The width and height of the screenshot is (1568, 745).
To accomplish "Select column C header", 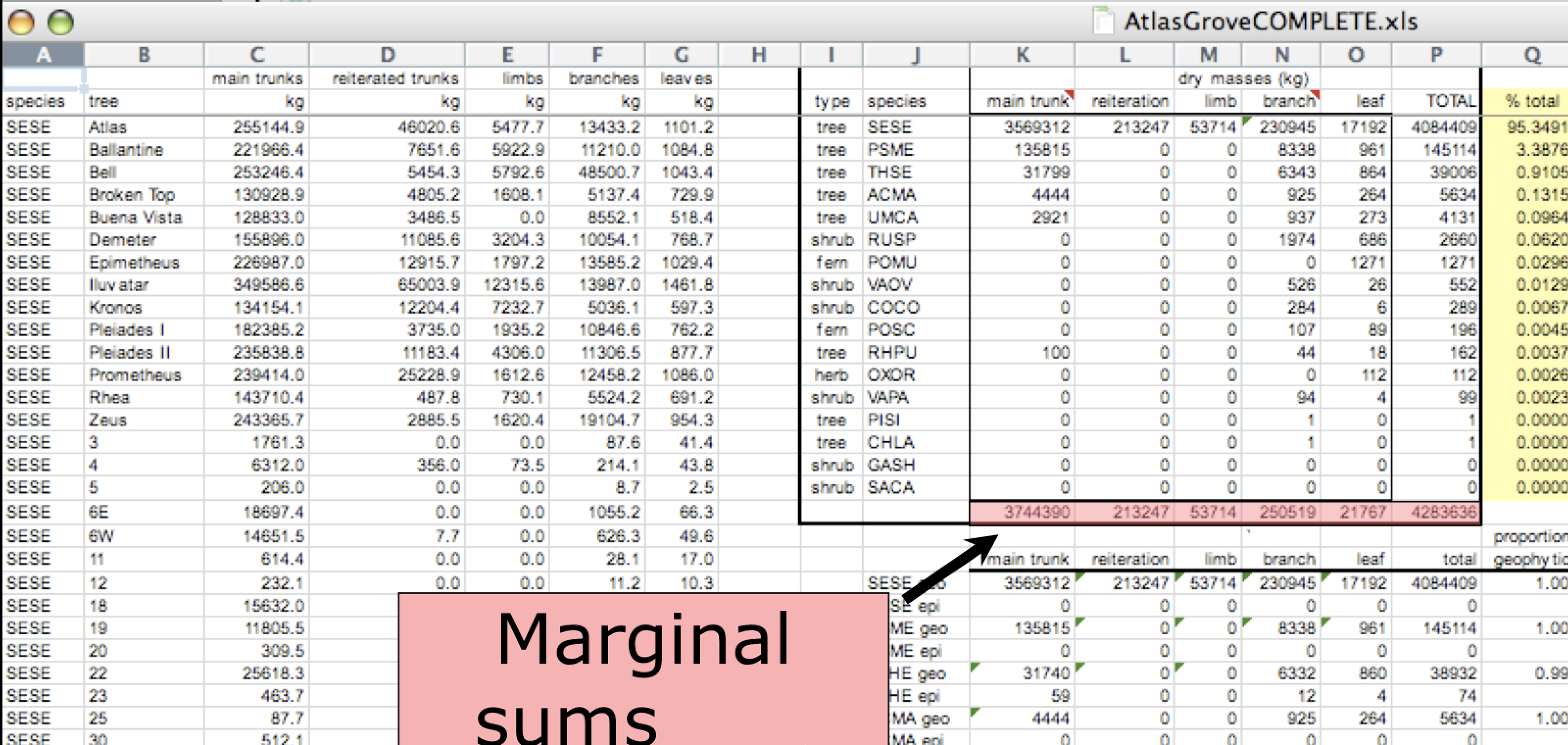I will (x=257, y=55).
